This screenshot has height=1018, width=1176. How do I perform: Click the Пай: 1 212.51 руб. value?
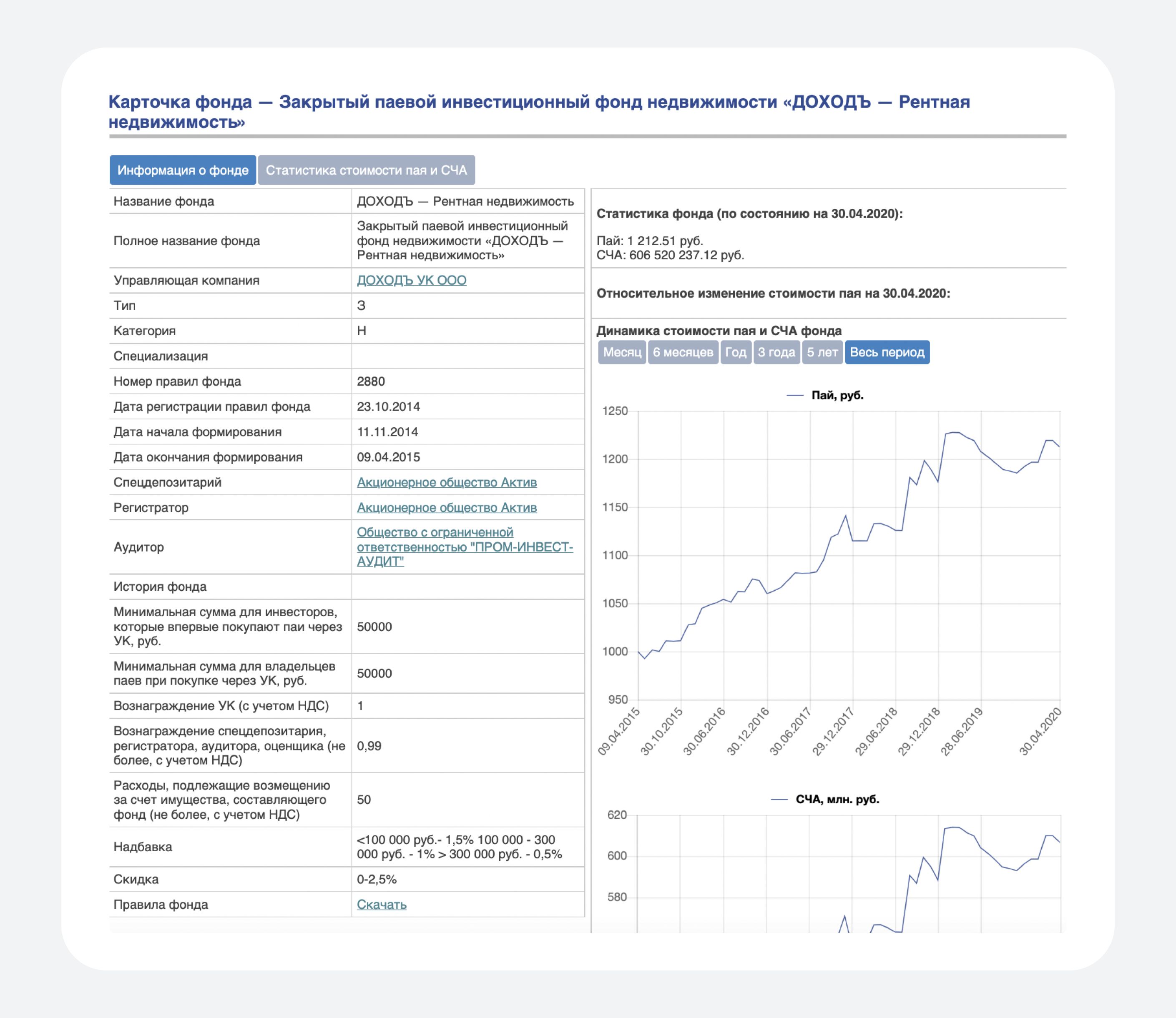click(x=650, y=241)
